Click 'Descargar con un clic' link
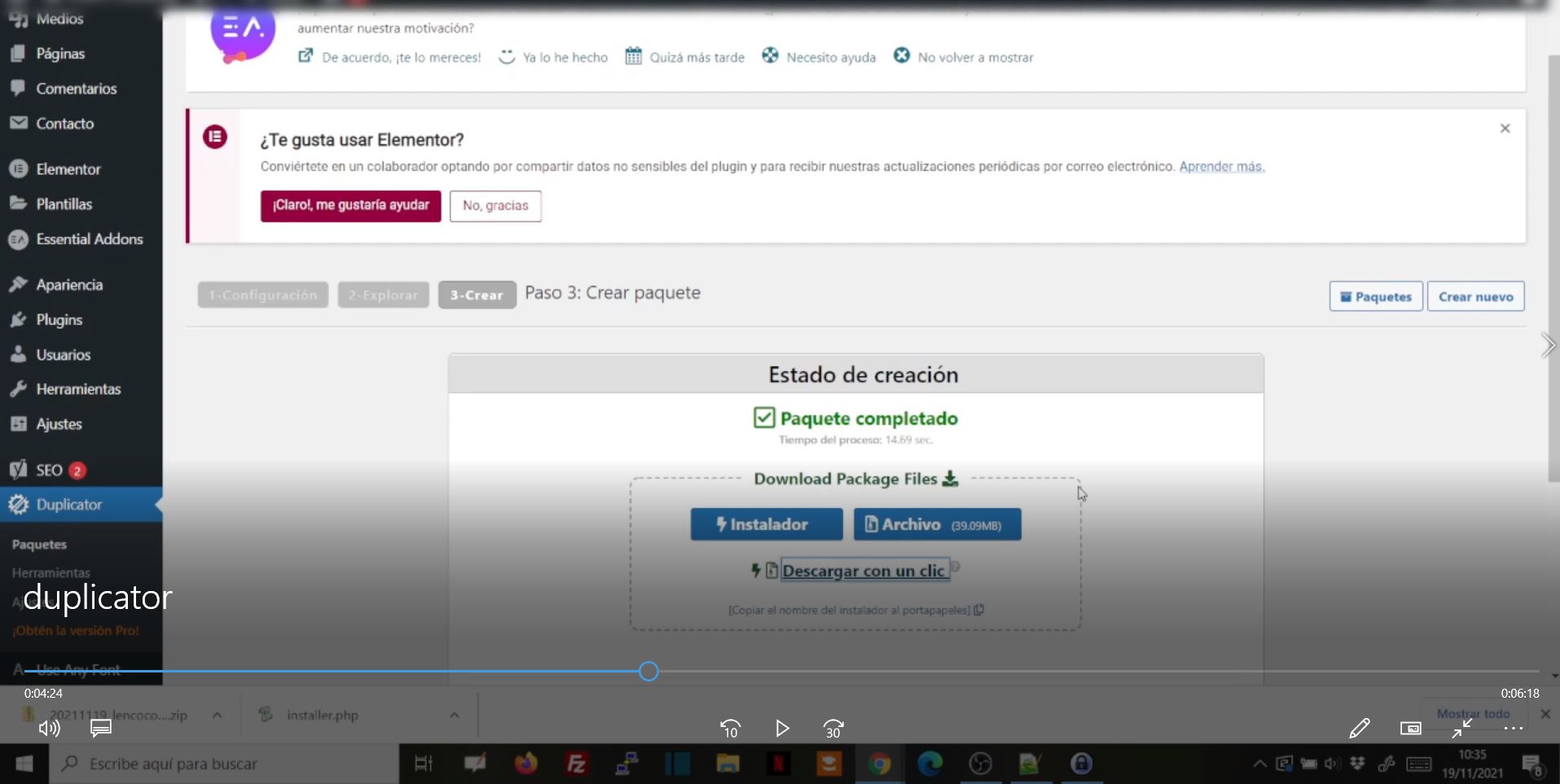The height and width of the screenshot is (784, 1560). pyautogui.click(x=863, y=571)
